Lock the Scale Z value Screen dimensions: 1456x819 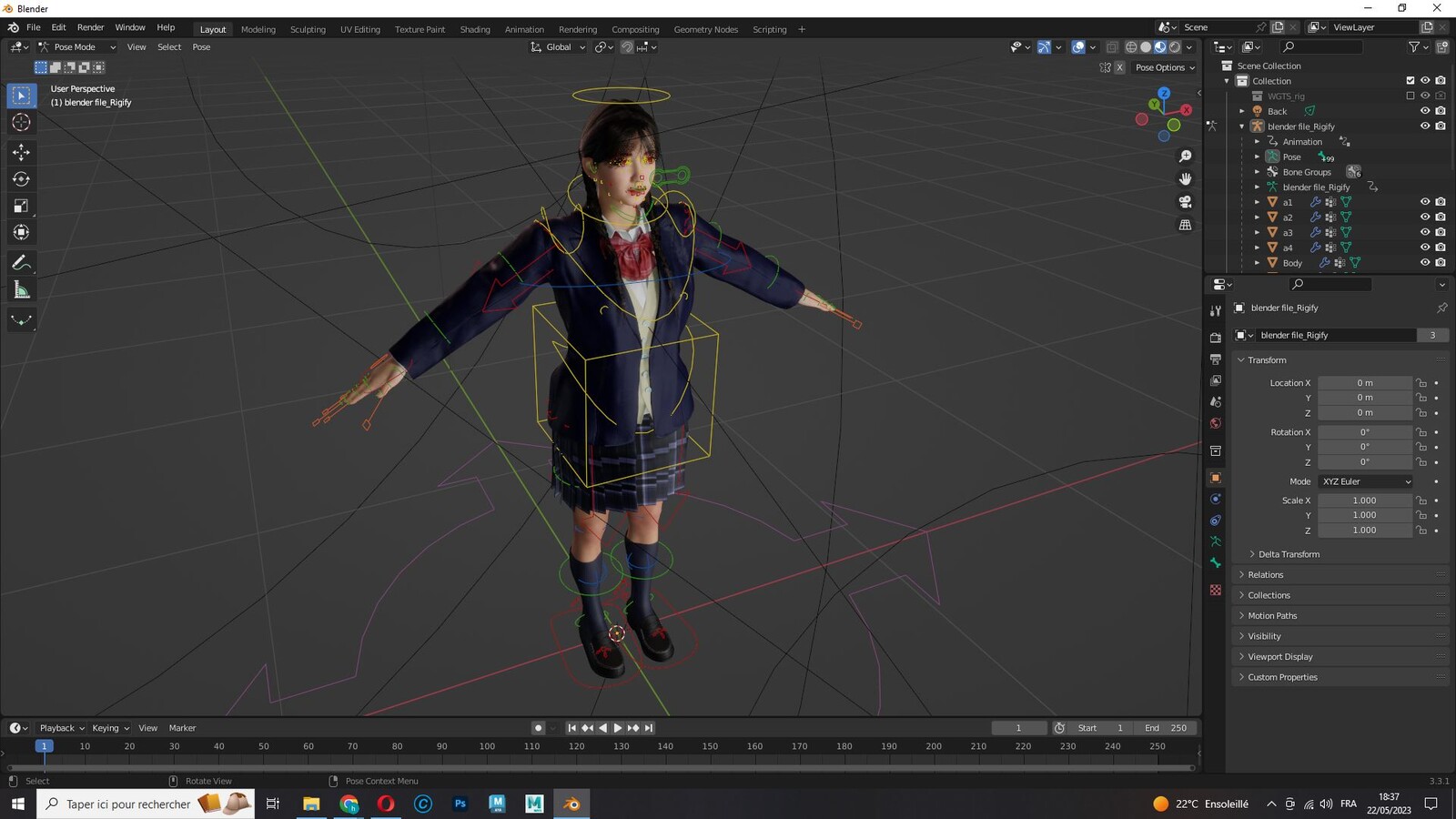(1421, 531)
